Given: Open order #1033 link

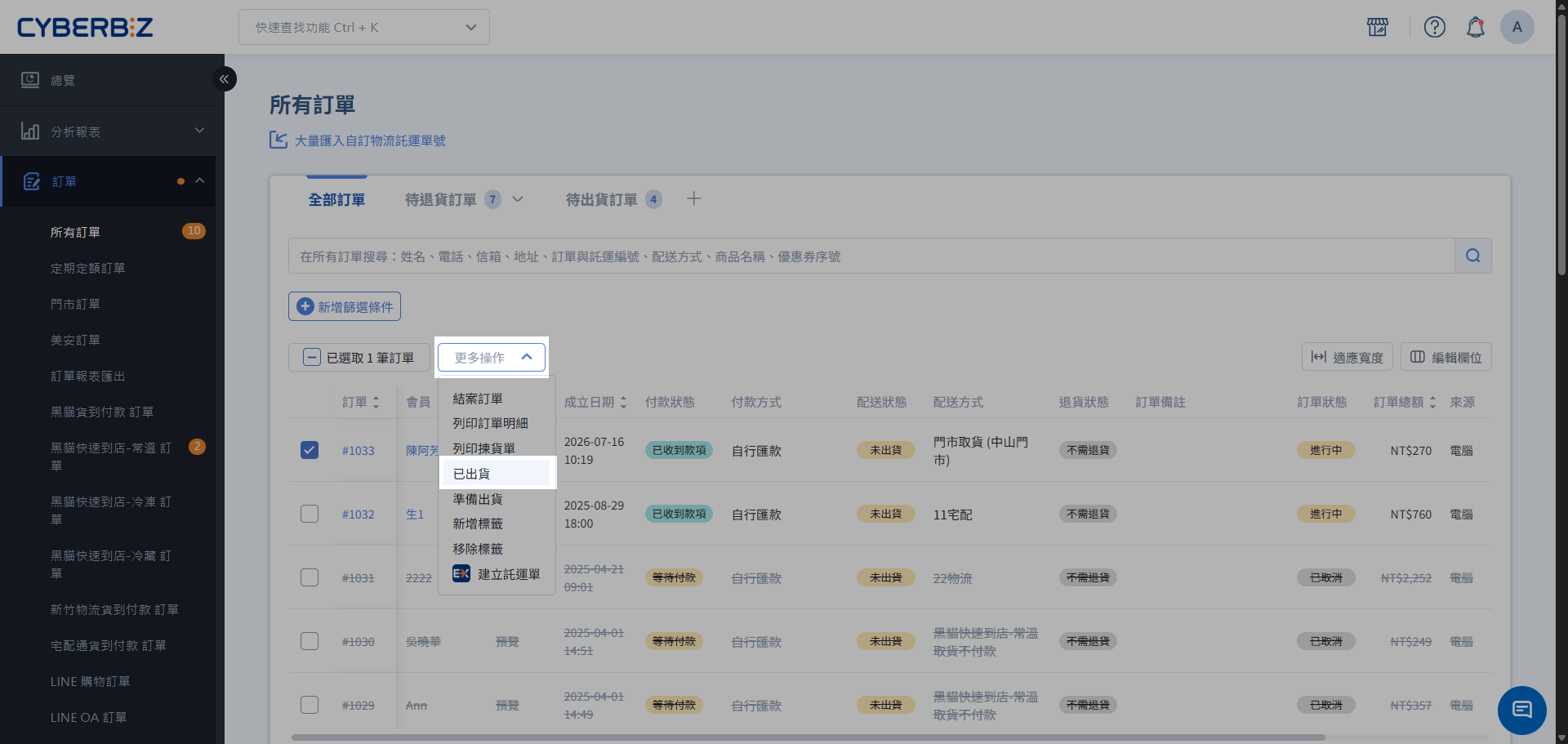Looking at the screenshot, I should pos(359,451).
